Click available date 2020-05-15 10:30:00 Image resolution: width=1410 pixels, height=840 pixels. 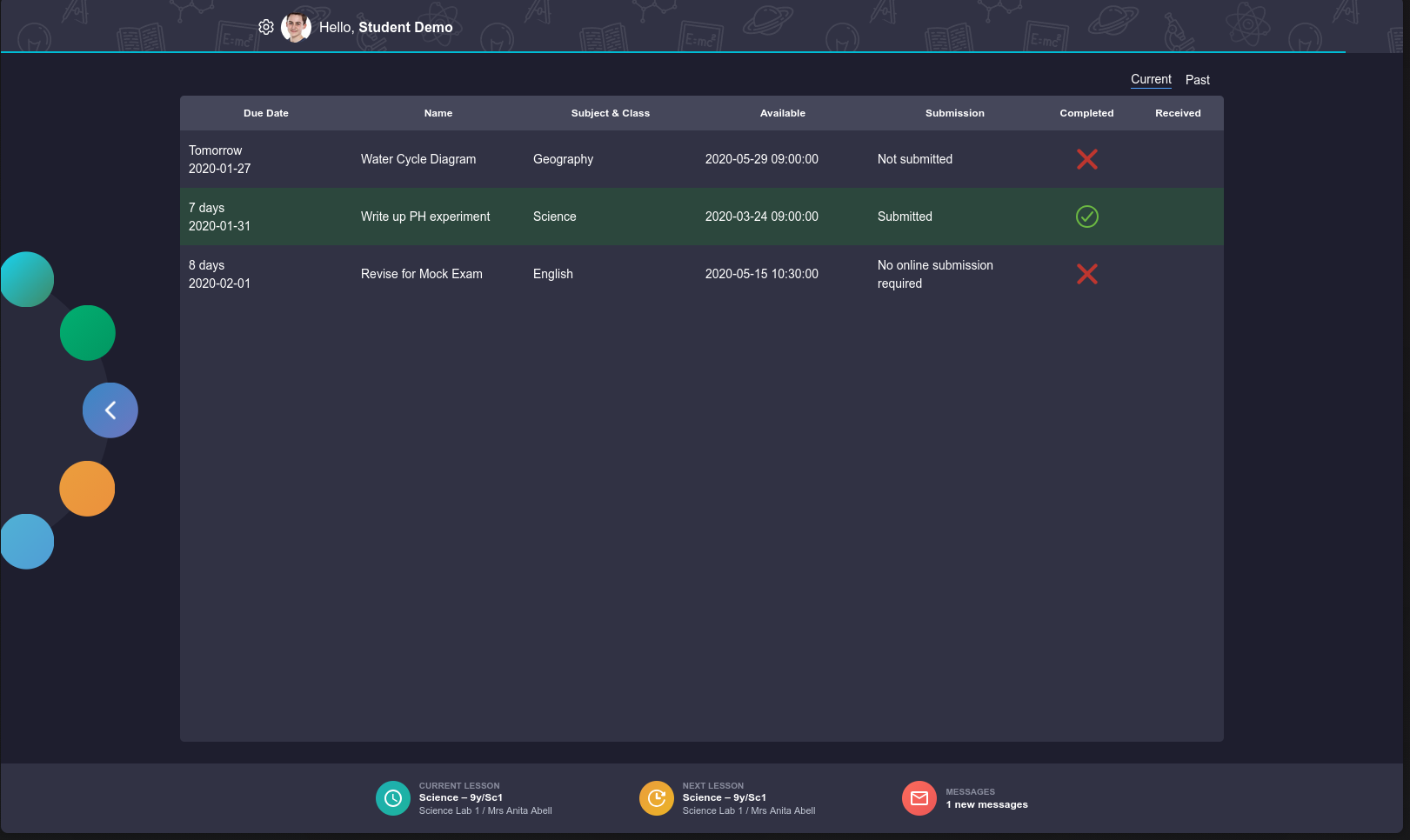(762, 274)
